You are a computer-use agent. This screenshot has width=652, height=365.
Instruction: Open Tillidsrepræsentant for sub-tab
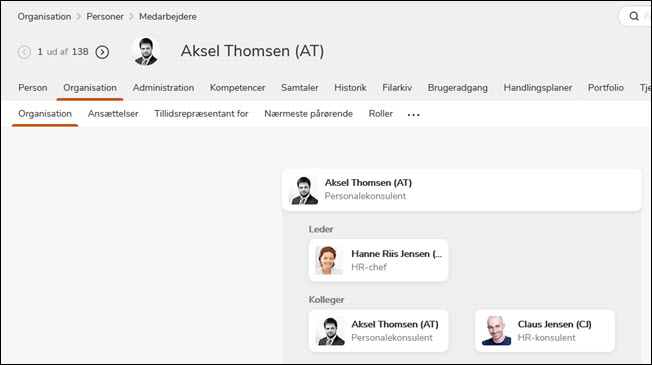pyautogui.click(x=201, y=113)
